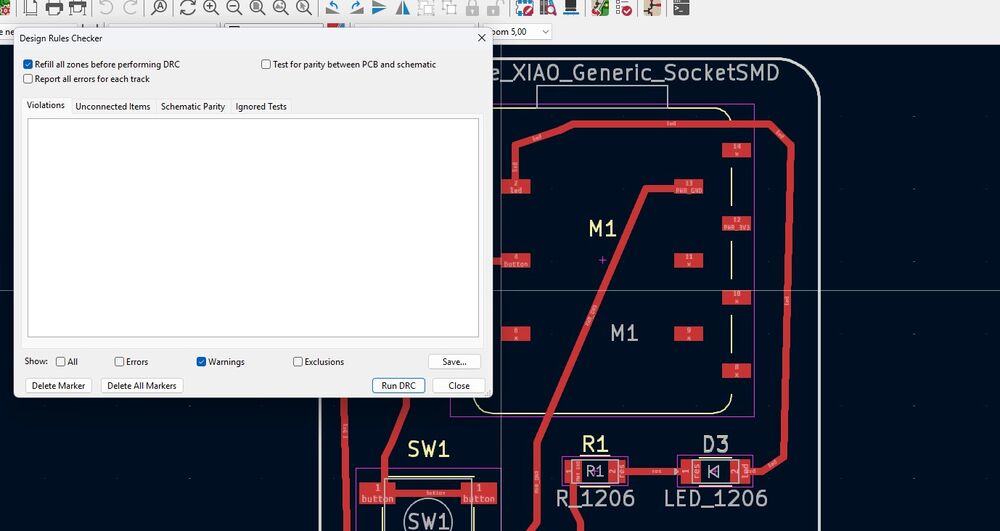Close the Design Rules Checker with X
This screenshot has height=531, width=1000.
pyautogui.click(x=482, y=38)
